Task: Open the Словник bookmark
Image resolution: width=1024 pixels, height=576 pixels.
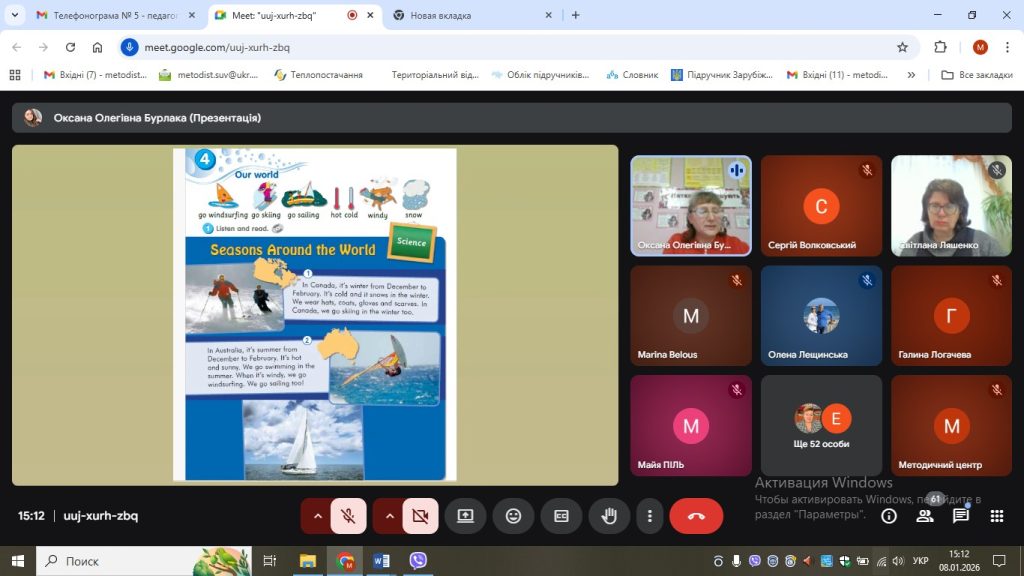Action: pos(633,75)
